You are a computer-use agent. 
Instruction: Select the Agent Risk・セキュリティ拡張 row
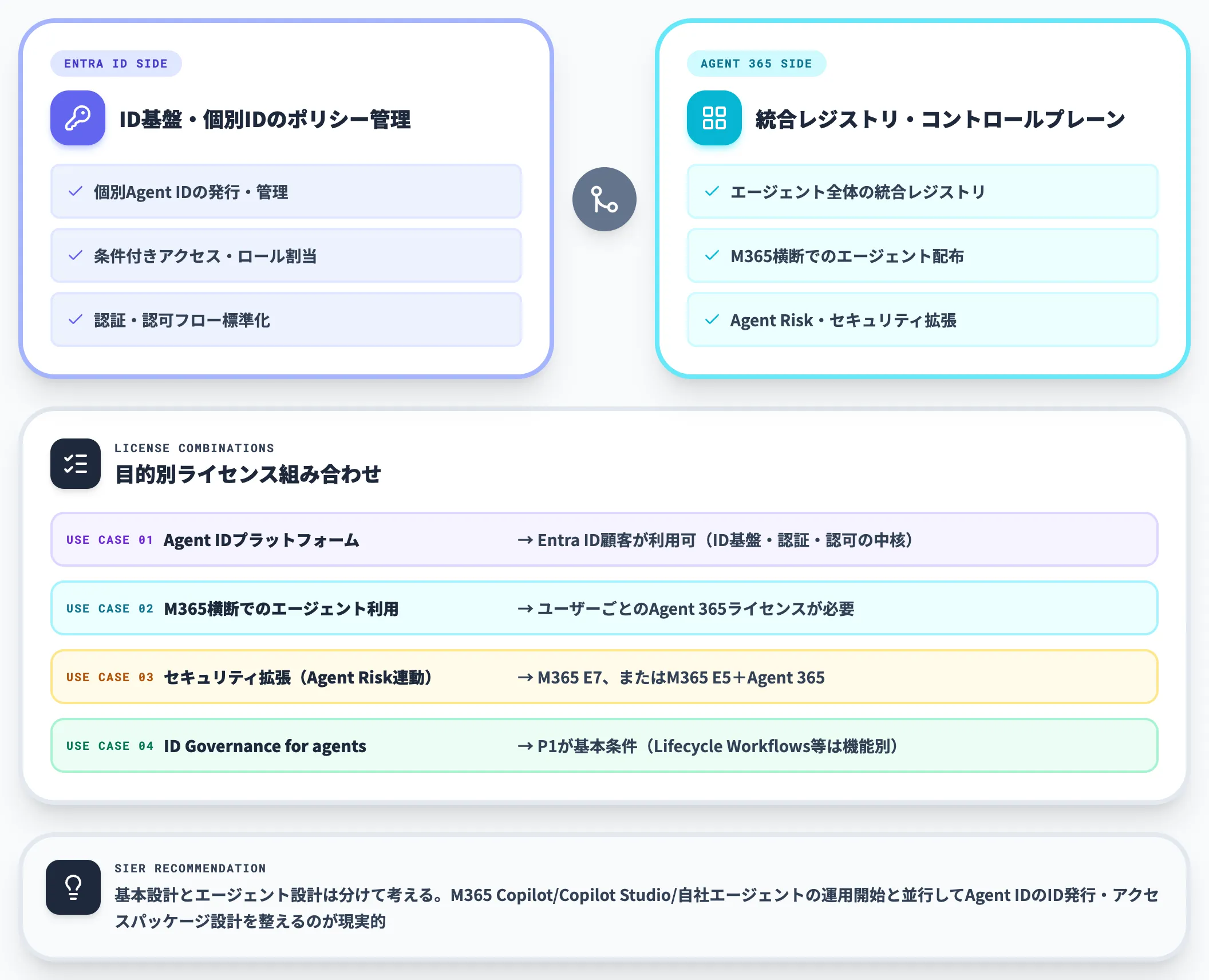click(x=923, y=320)
